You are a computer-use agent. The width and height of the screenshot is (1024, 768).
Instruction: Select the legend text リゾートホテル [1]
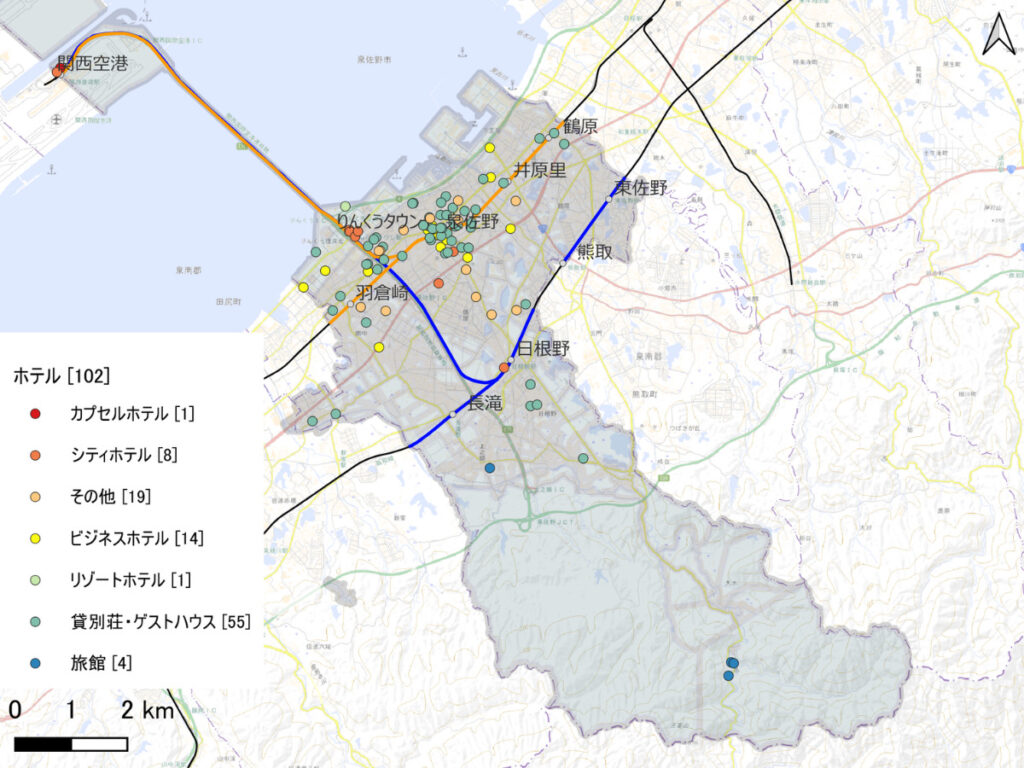tap(131, 580)
